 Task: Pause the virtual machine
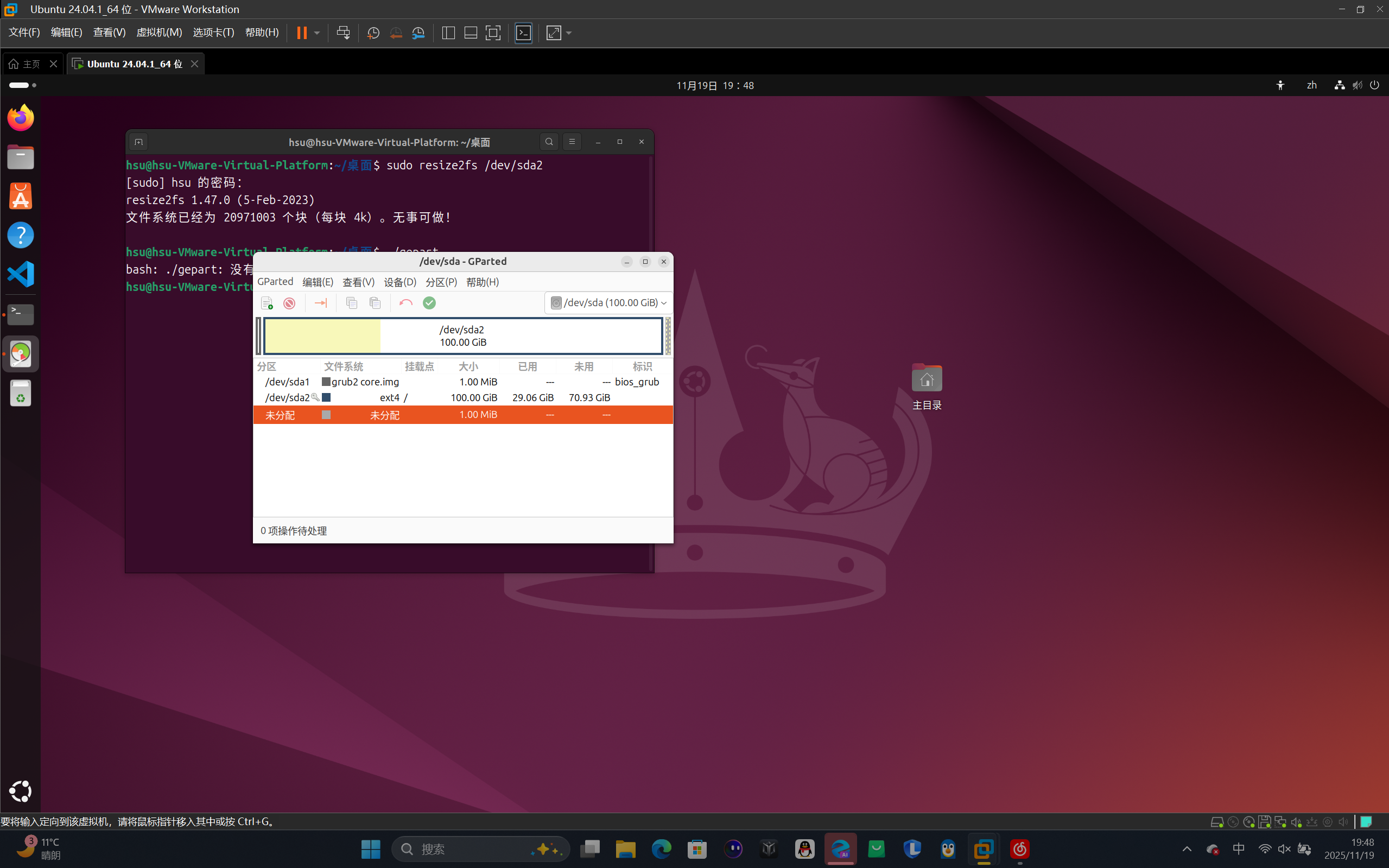tap(301, 33)
